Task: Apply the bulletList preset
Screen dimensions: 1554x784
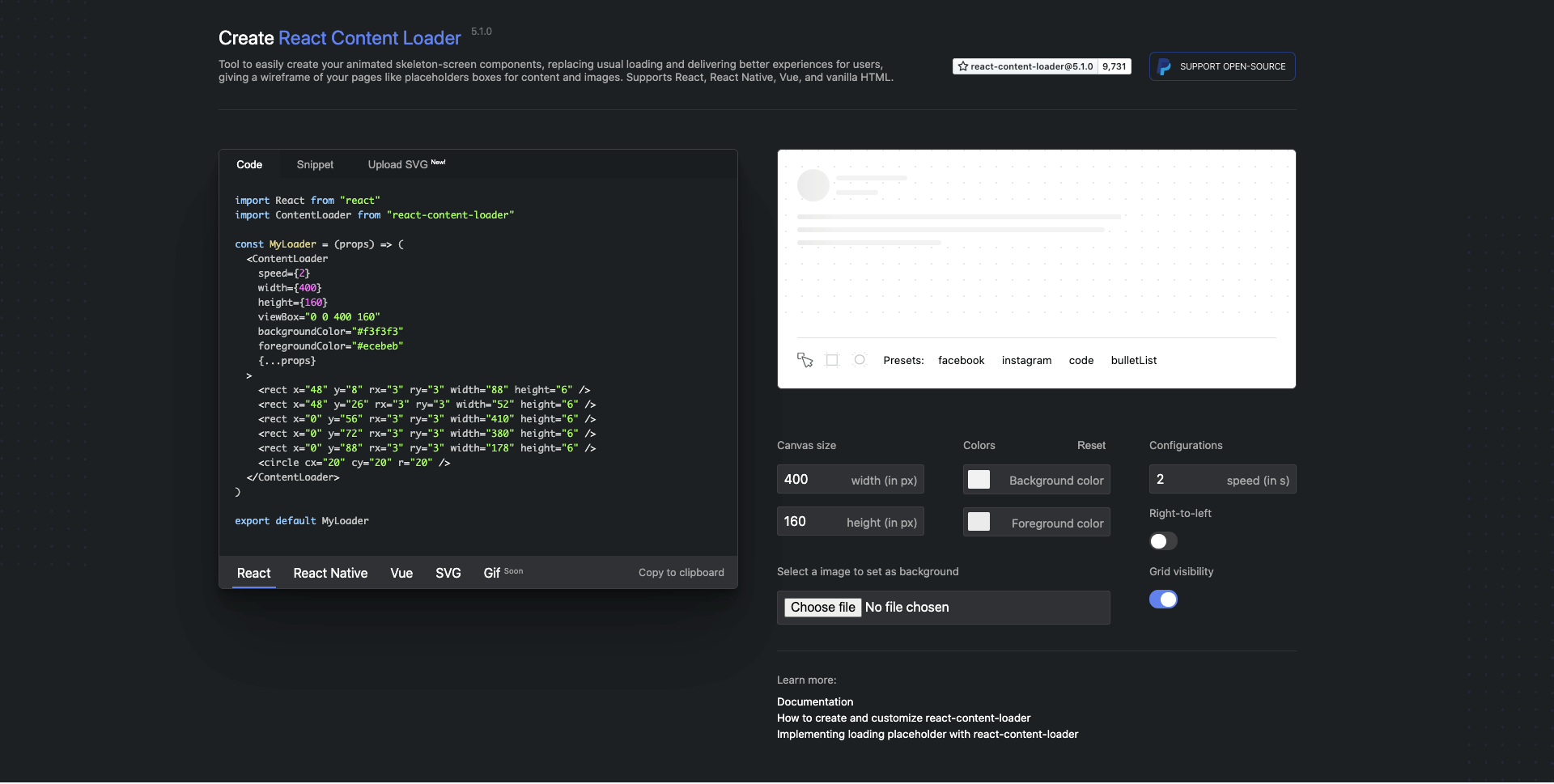Action: pyautogui.click(x=1134, y=361)
